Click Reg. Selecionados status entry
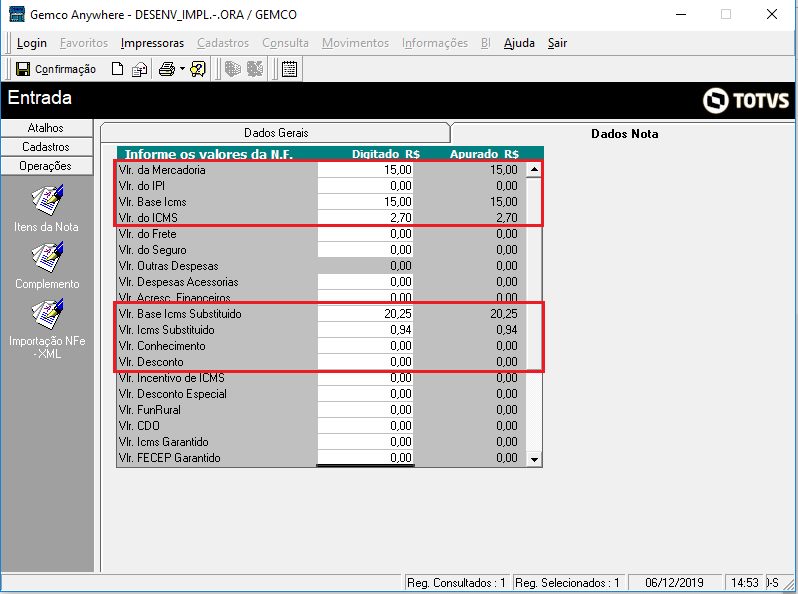 click(x=566, y=583)
